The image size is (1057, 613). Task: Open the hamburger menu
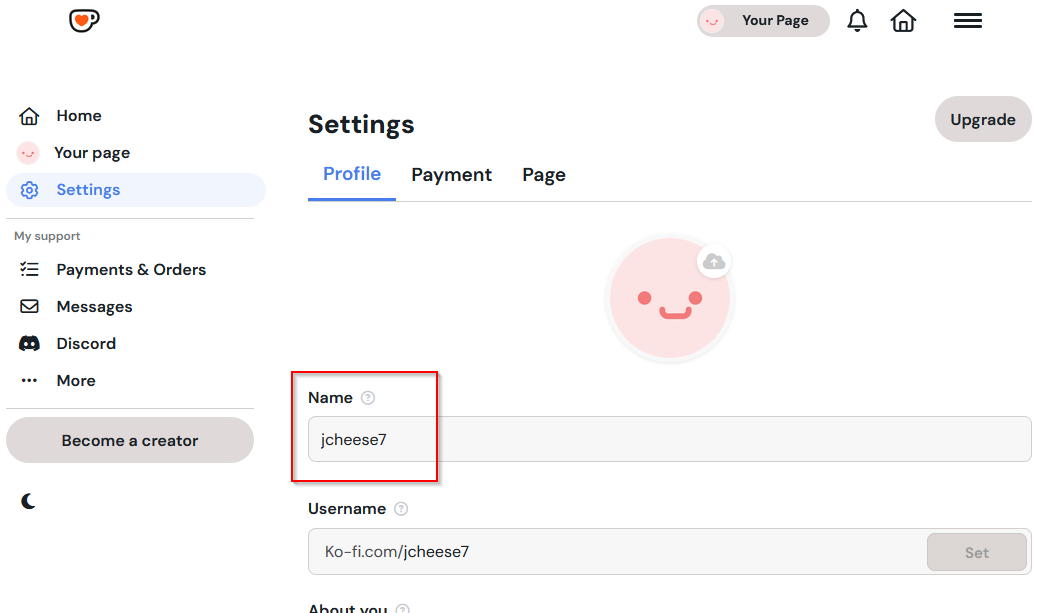967,20
